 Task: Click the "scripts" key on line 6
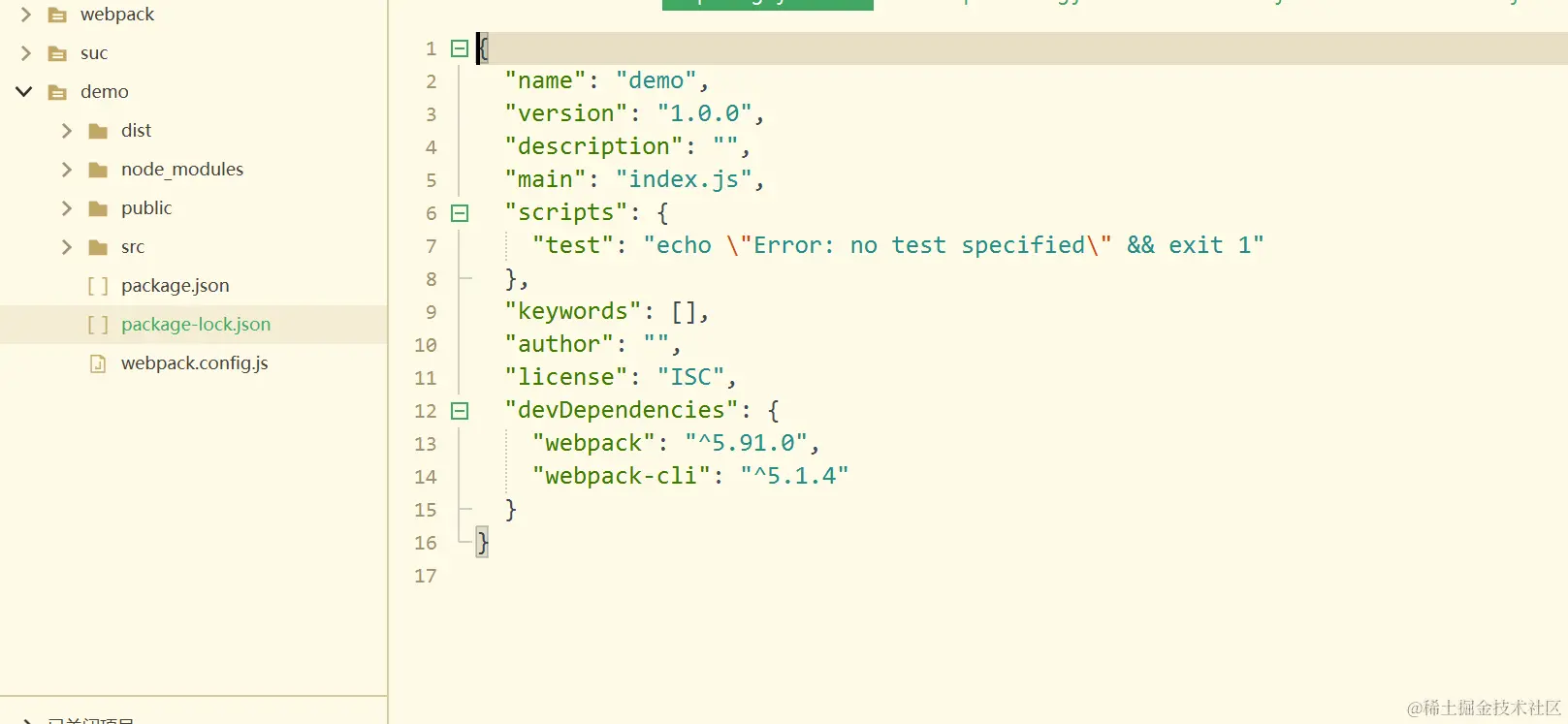click(x=566, y=212)
